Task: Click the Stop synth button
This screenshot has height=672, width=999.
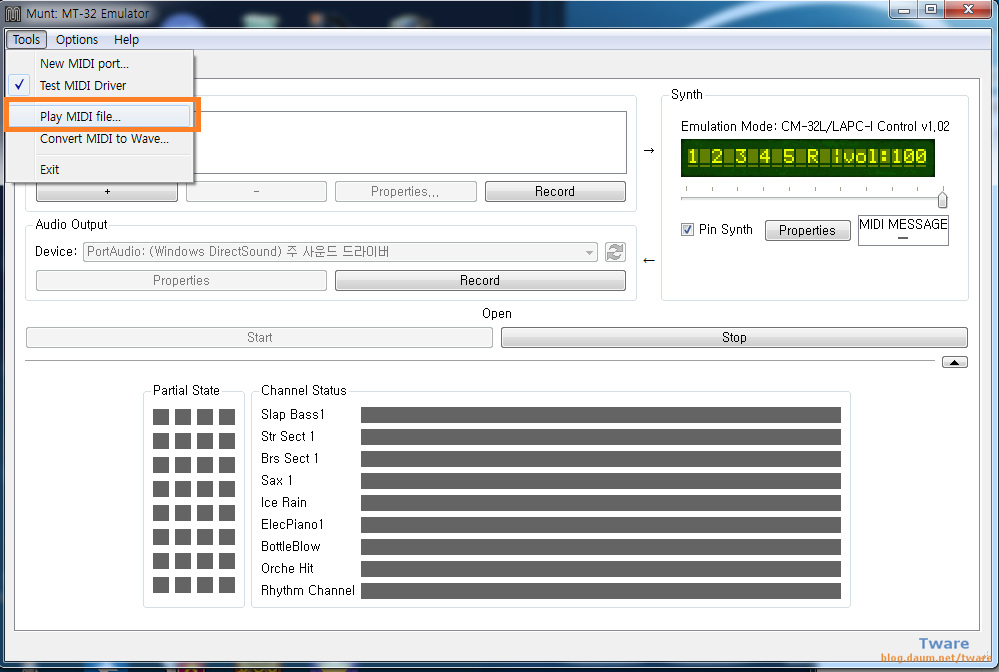Action: (734, 338)
